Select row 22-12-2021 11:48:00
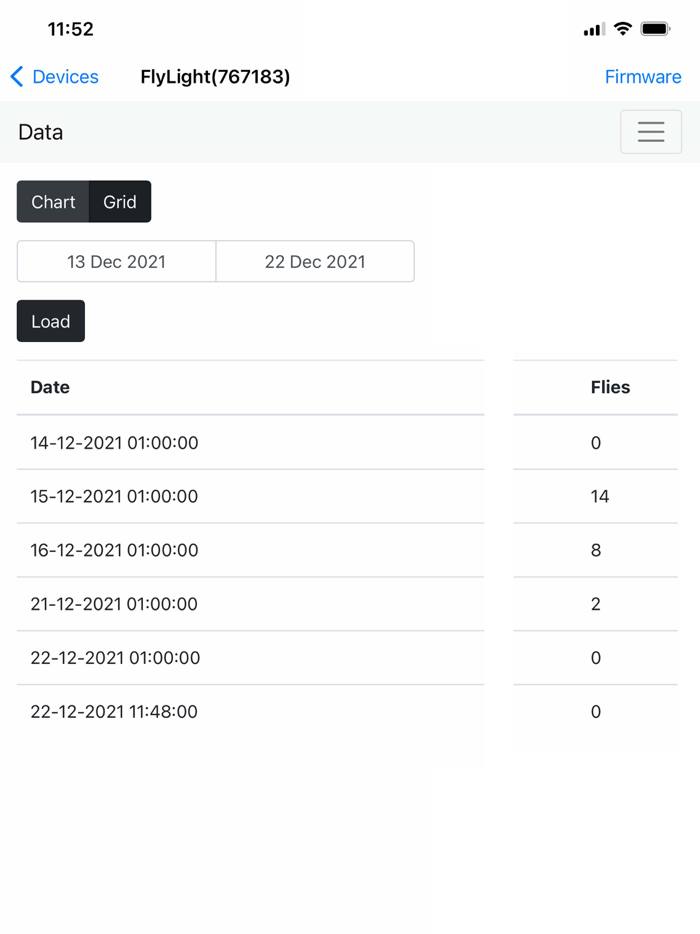This screenshot has height=934, width=700. pyautogui.click(x=347, y=711)
